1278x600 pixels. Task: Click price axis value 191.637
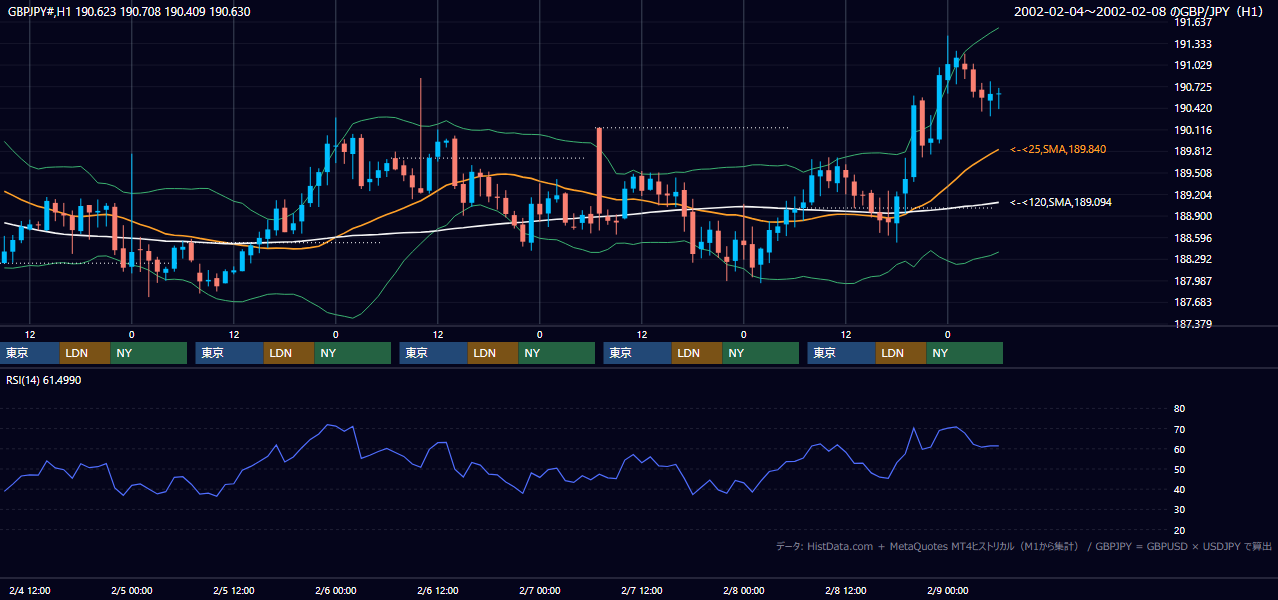1193,22
